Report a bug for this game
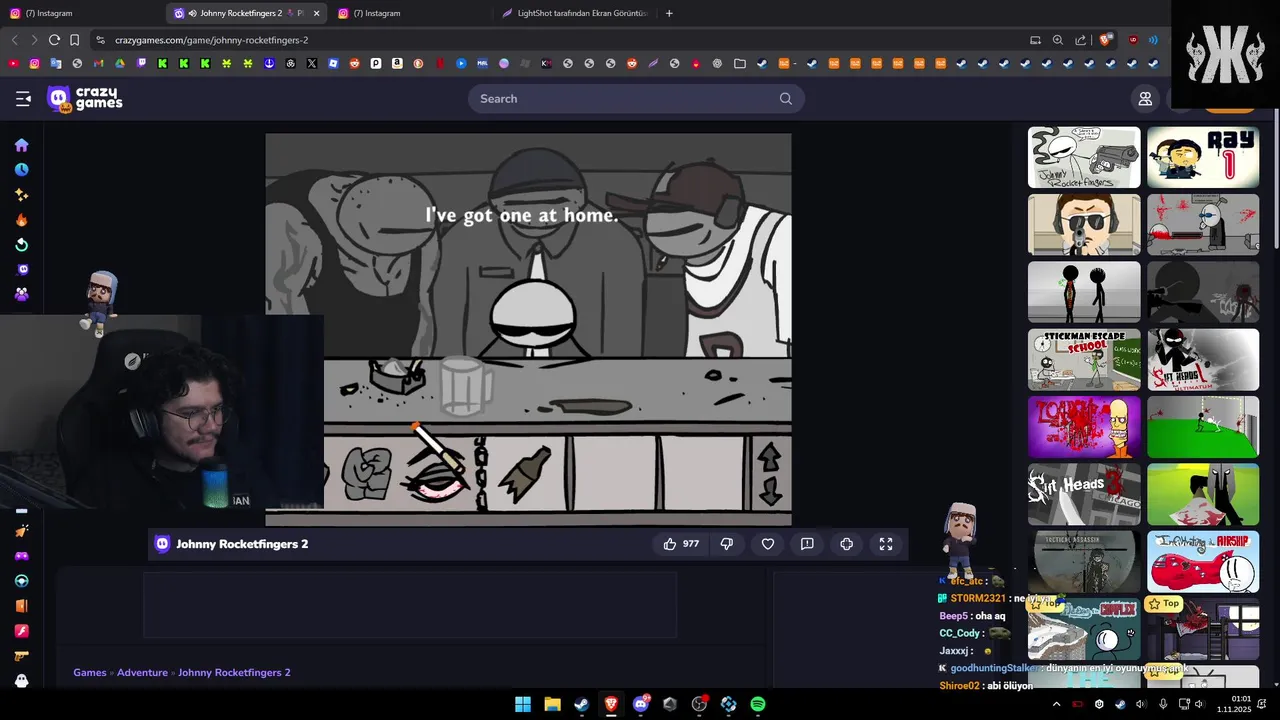This screenshot has height=720, width=1280. (807, 544)
